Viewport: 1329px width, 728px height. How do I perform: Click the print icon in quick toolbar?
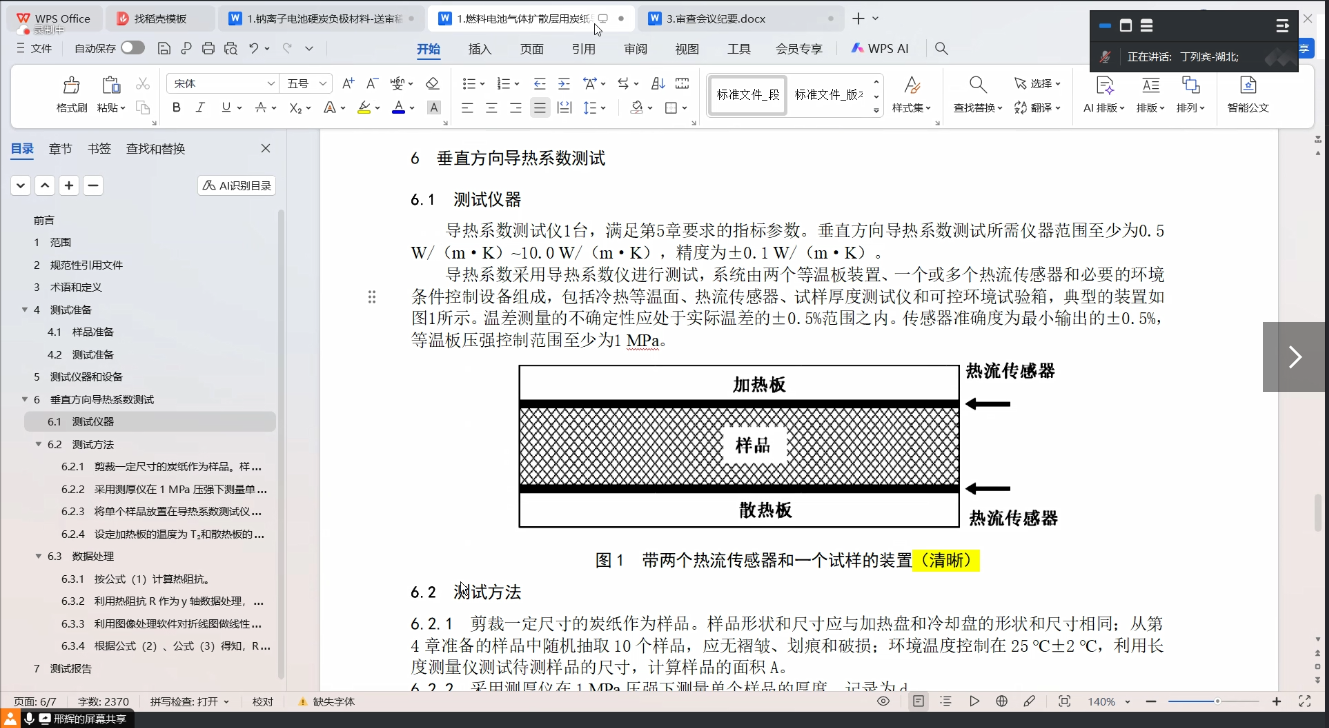tap(208, 48)
